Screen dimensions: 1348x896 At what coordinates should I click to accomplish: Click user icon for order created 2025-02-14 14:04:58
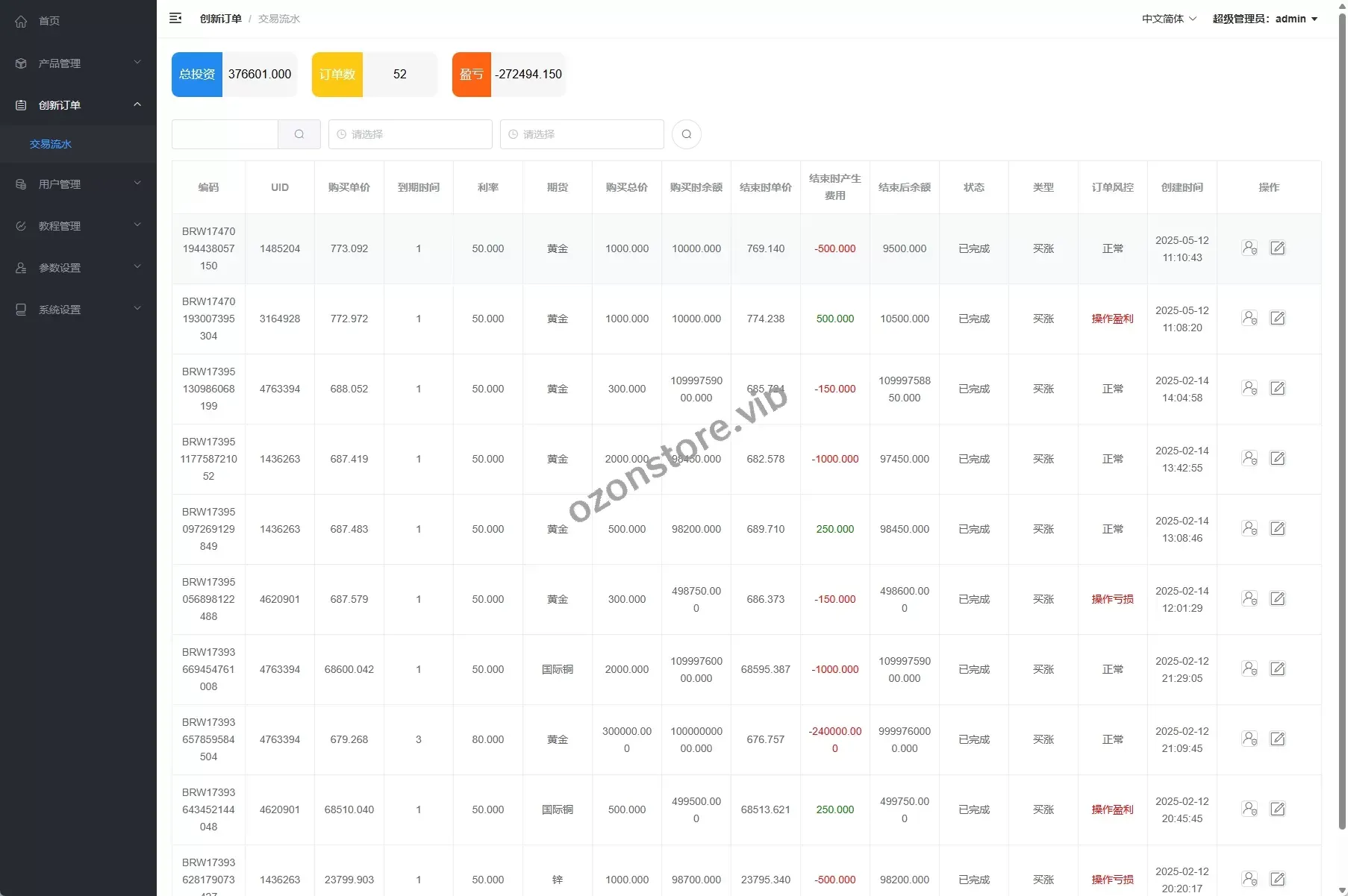coord(1249,389)
